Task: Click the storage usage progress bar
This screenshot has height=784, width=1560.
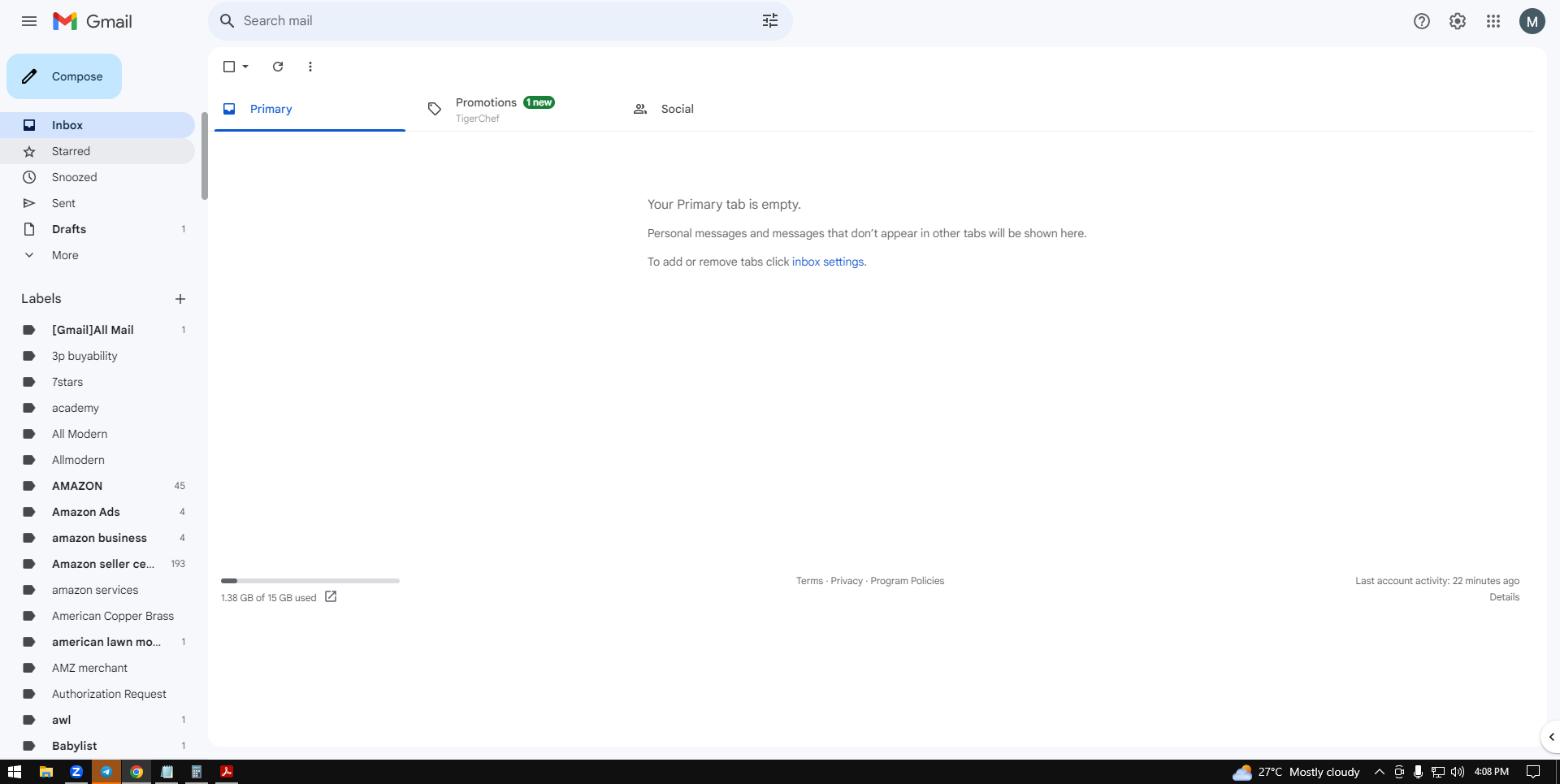Action: click(x=310, y=581)
